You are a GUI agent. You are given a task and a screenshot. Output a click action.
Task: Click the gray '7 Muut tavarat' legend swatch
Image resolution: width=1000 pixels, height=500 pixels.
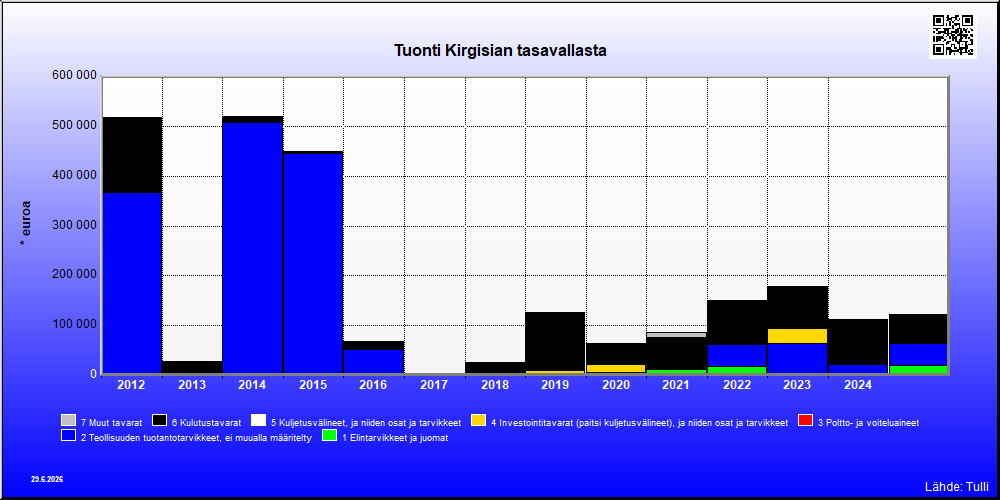[68, 421]
